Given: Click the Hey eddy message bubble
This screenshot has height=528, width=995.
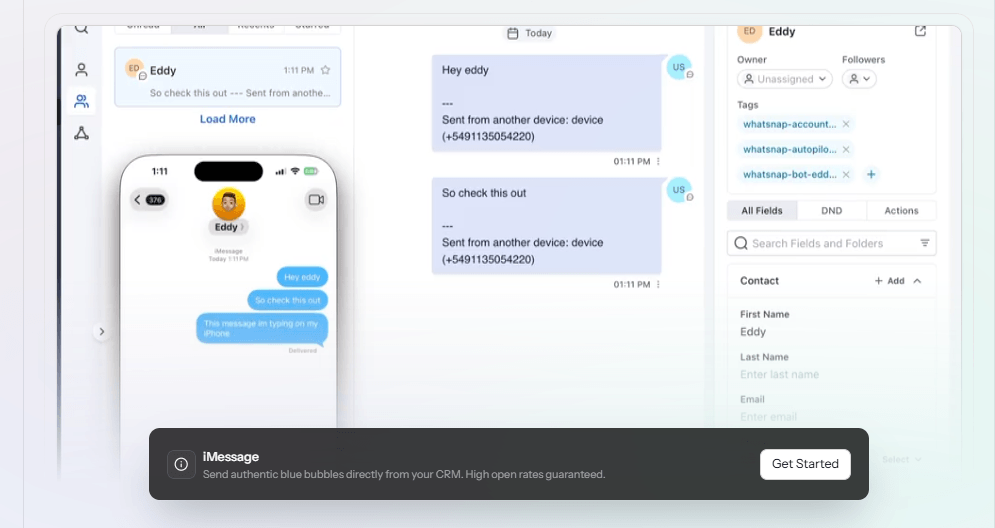Looking at the screenshot, I should [x=546, y=103].
